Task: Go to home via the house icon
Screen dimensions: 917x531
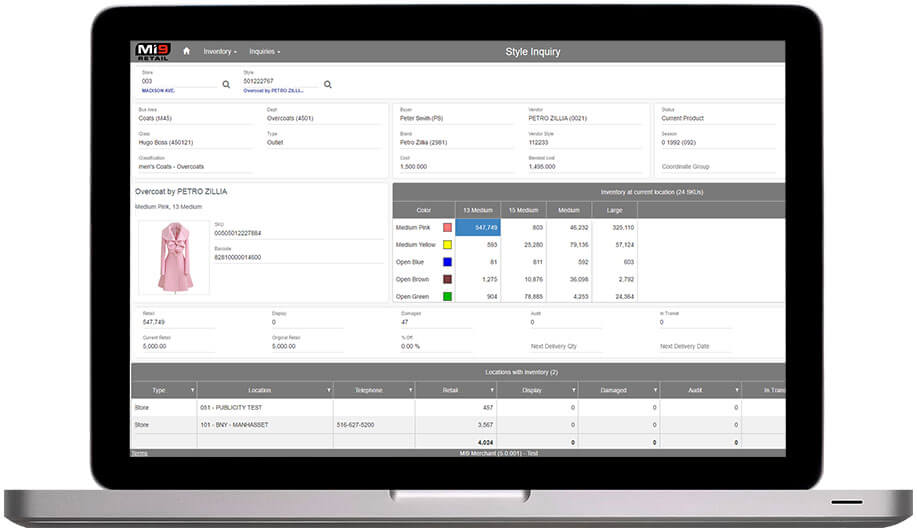Action: (x=186, y=51)
